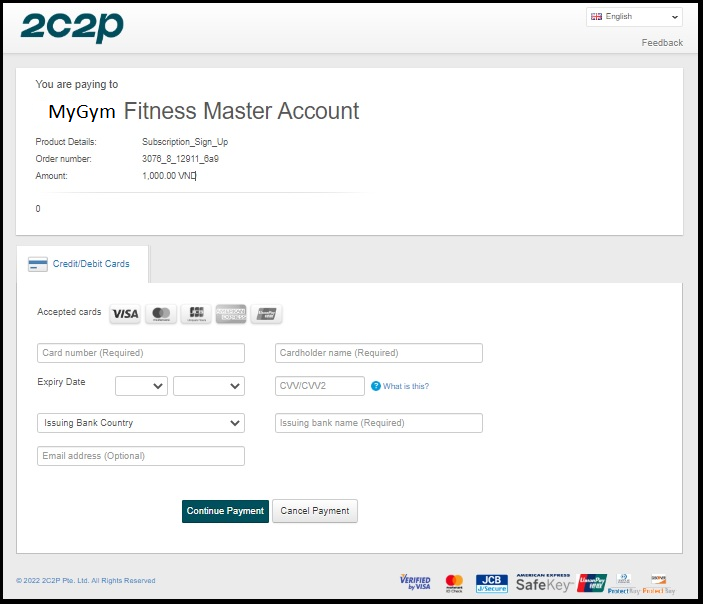The height and width of the screenshot is (604, 703).
Task: Click the American Express accepted card icon
Action: coord(231,314)
